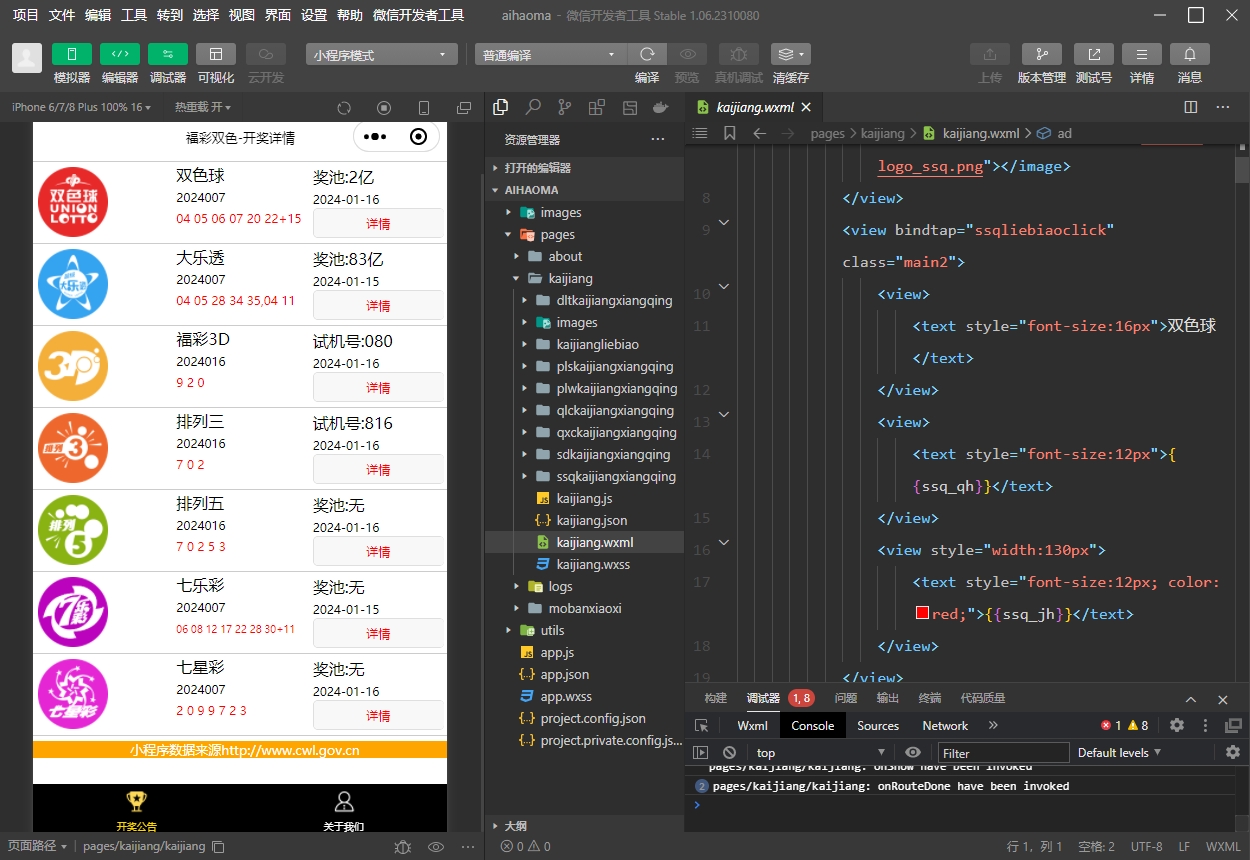
Task: Stop the simulator with the stop icon
Action: [x=384, y=108]
